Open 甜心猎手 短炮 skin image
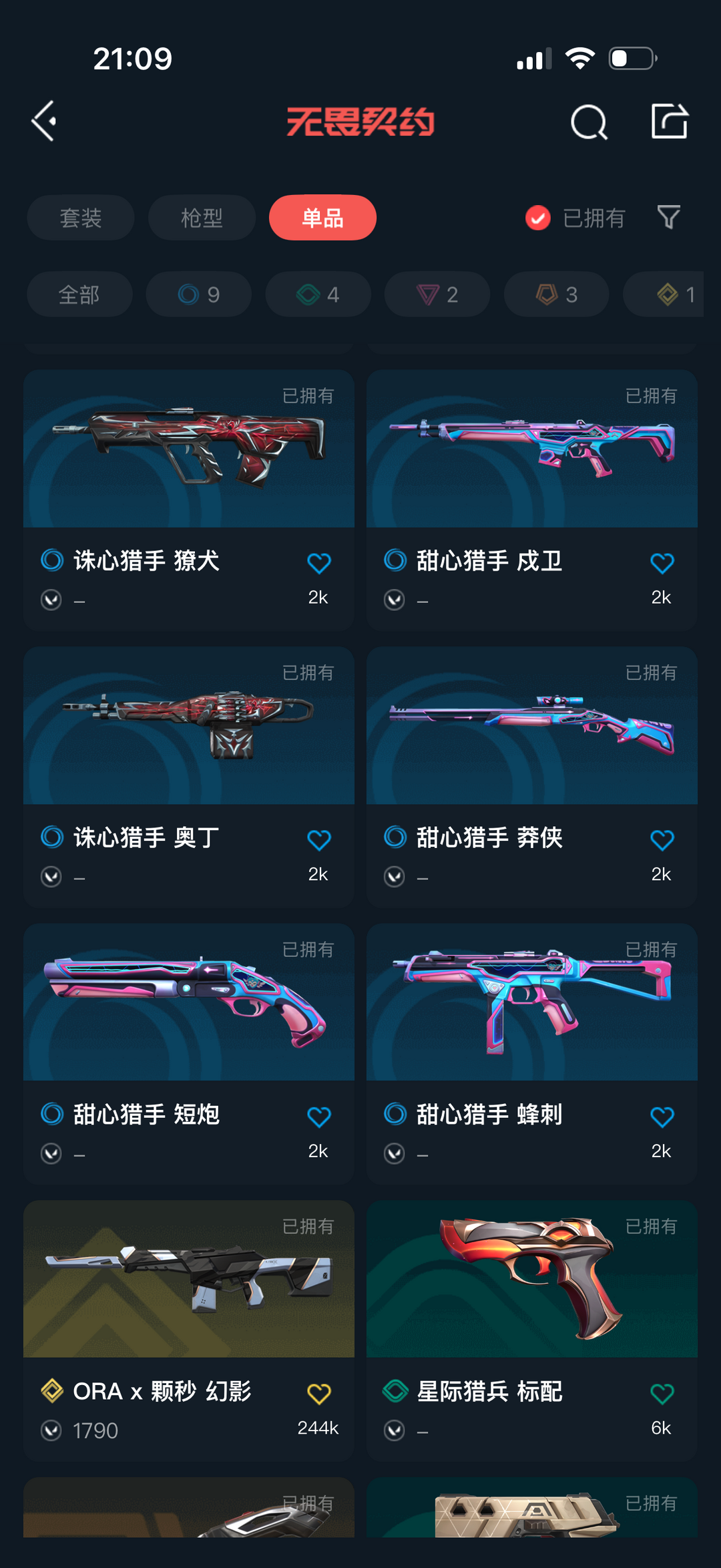The height and width of the screenshot is (1568, 721). pyautogui.click(x=189, y=1002)
